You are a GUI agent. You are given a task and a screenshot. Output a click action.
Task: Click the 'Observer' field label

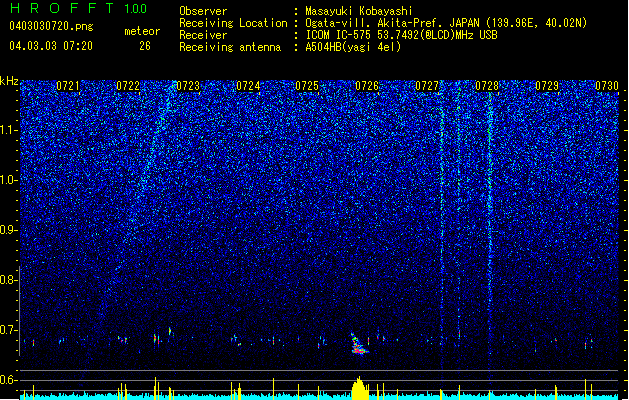coord(203,11)
